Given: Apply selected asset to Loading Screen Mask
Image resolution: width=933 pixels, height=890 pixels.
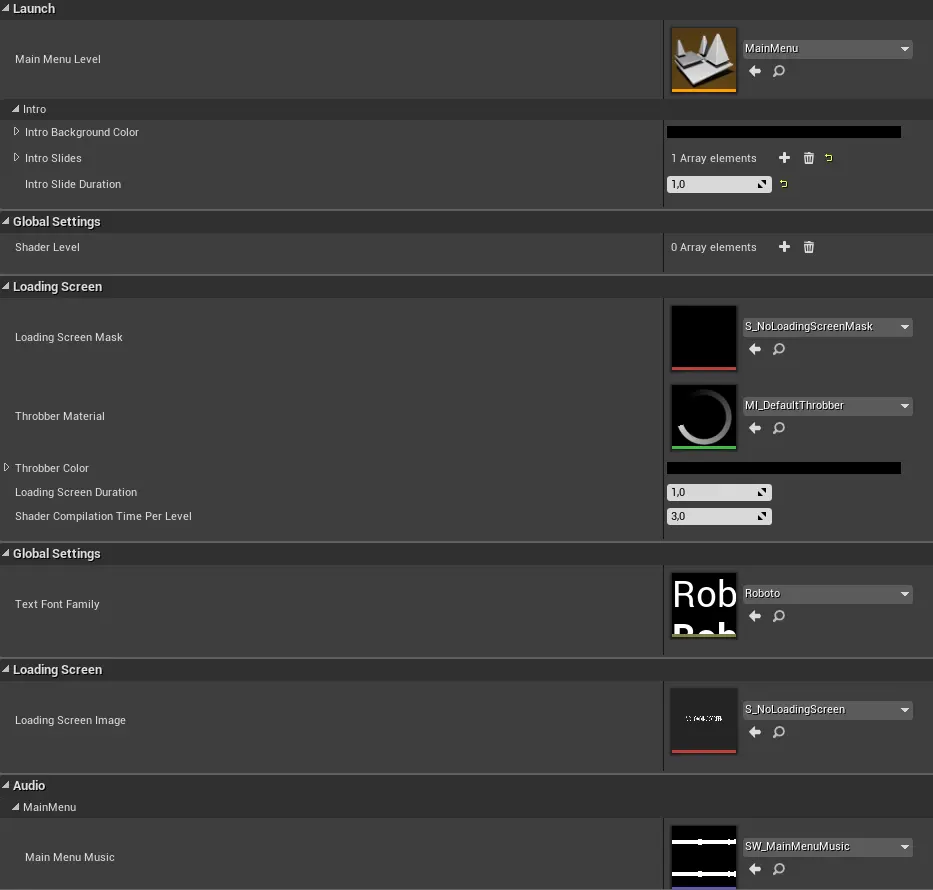Looking at the screenshot, I should point(755,350).
